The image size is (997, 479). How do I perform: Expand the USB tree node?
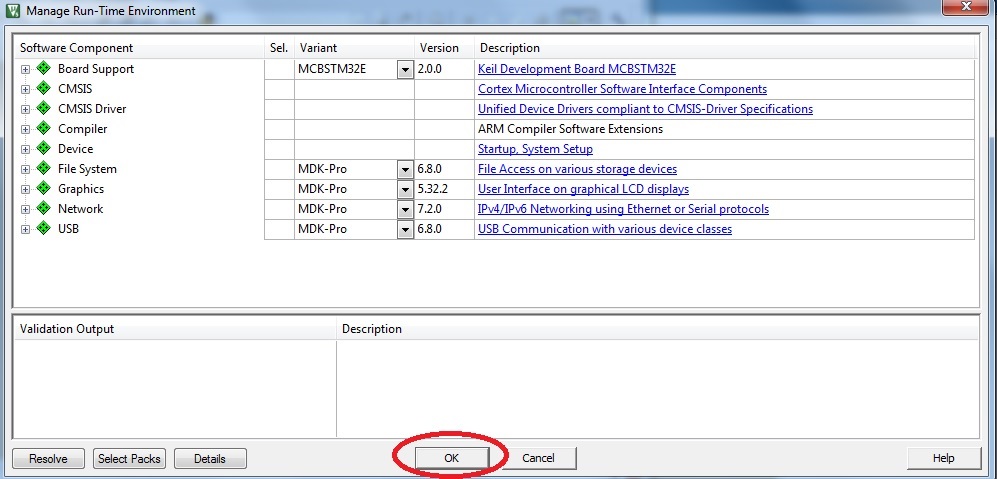25,230
